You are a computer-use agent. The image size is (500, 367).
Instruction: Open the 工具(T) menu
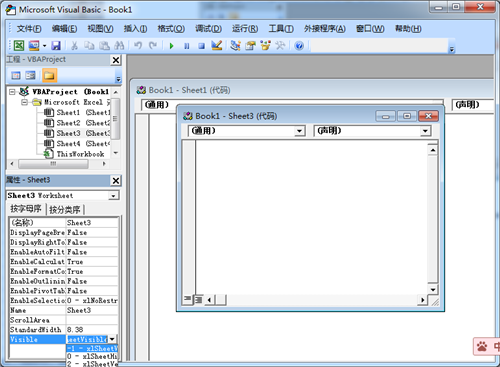click(281, 29)
